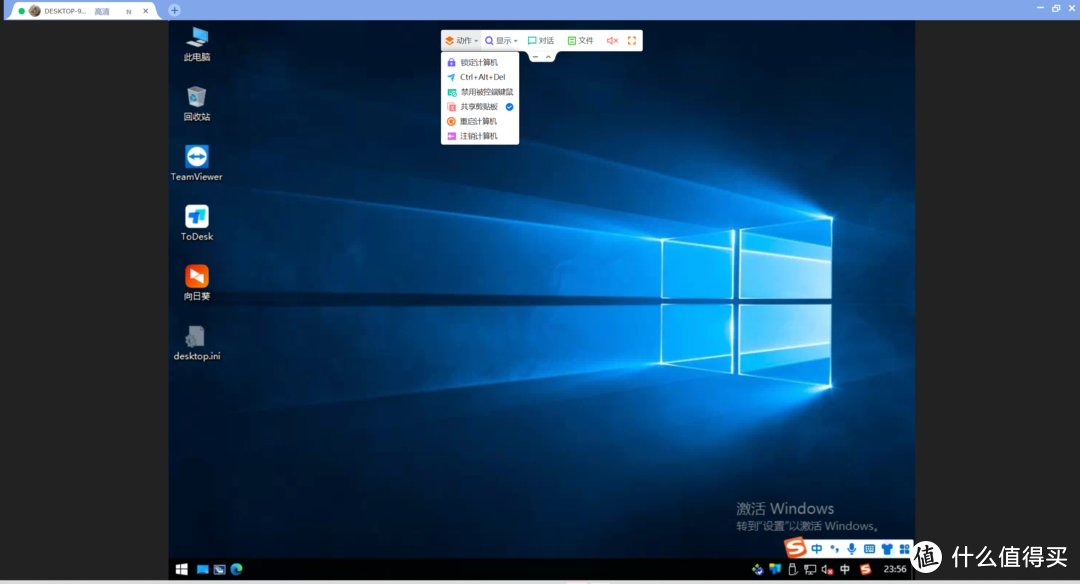
Task: Collapse the toolbar with the up chevron
Action: coord(548,57)
